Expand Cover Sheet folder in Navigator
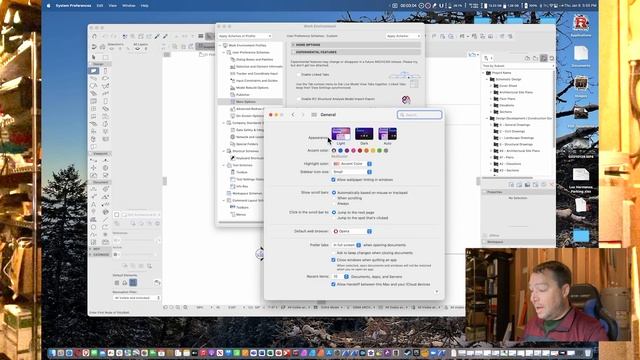Screen dimensions: 640x360 coord(491,86)
